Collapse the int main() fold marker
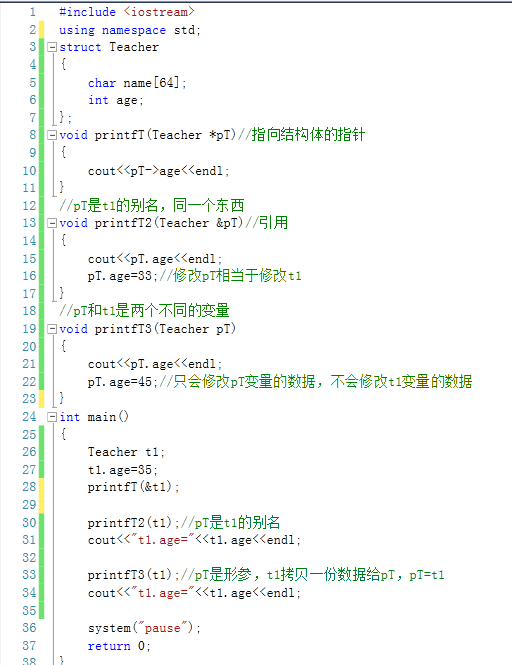 click(x=52, y=417)
